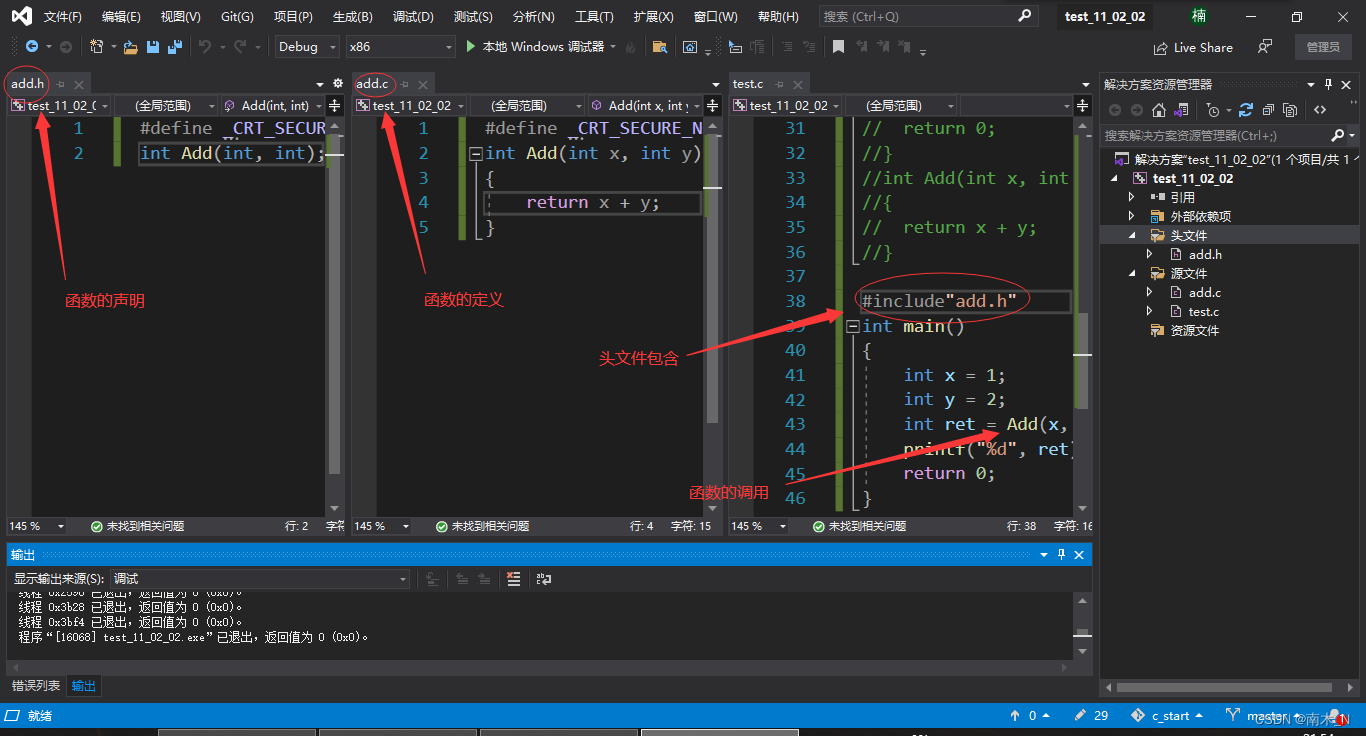Click the switch views icon in Solution Explorer
Viewport: 1366px width, 736px height.
click(x=1182, y=110)
